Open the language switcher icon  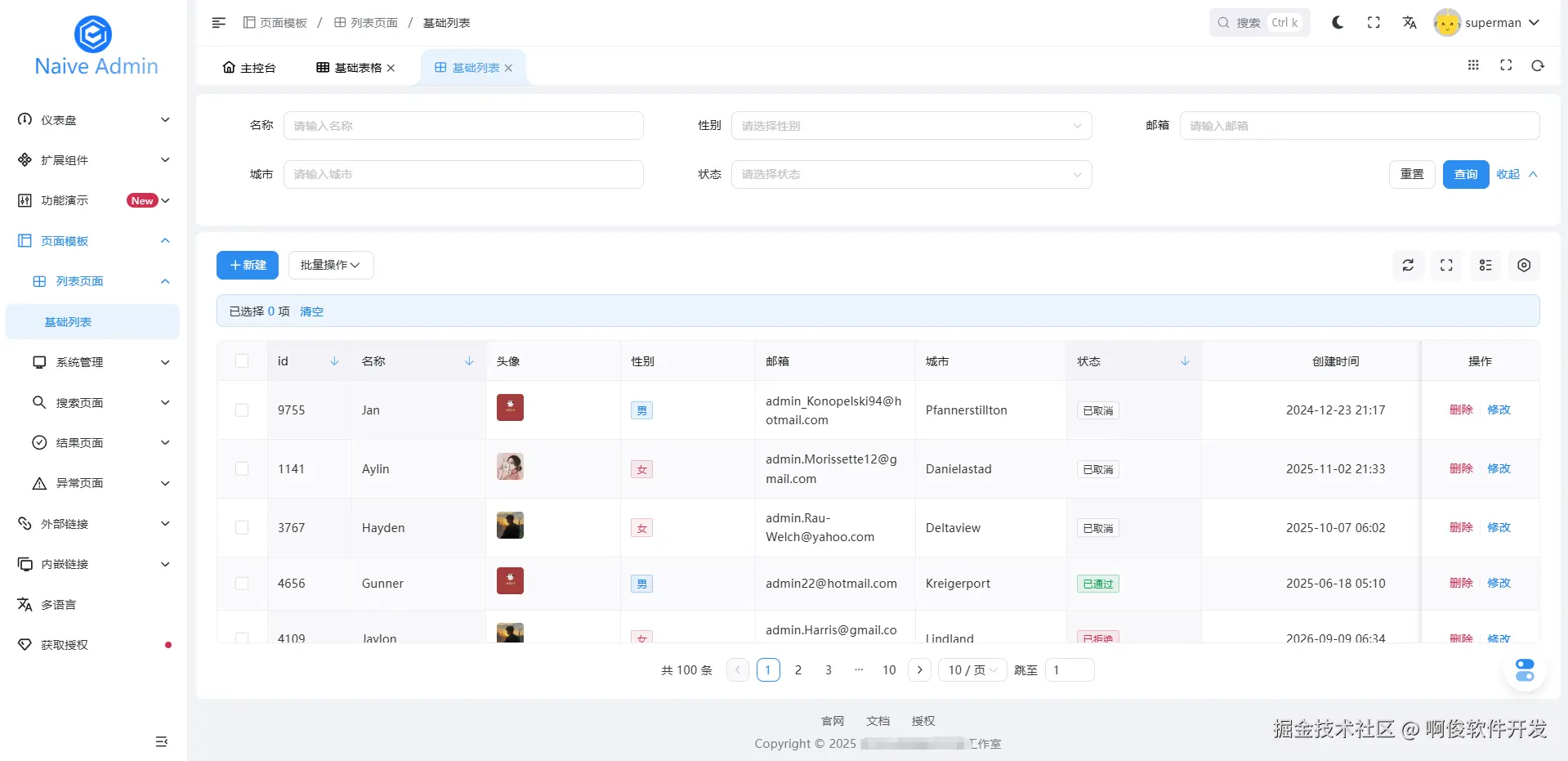coord(1409,23)
